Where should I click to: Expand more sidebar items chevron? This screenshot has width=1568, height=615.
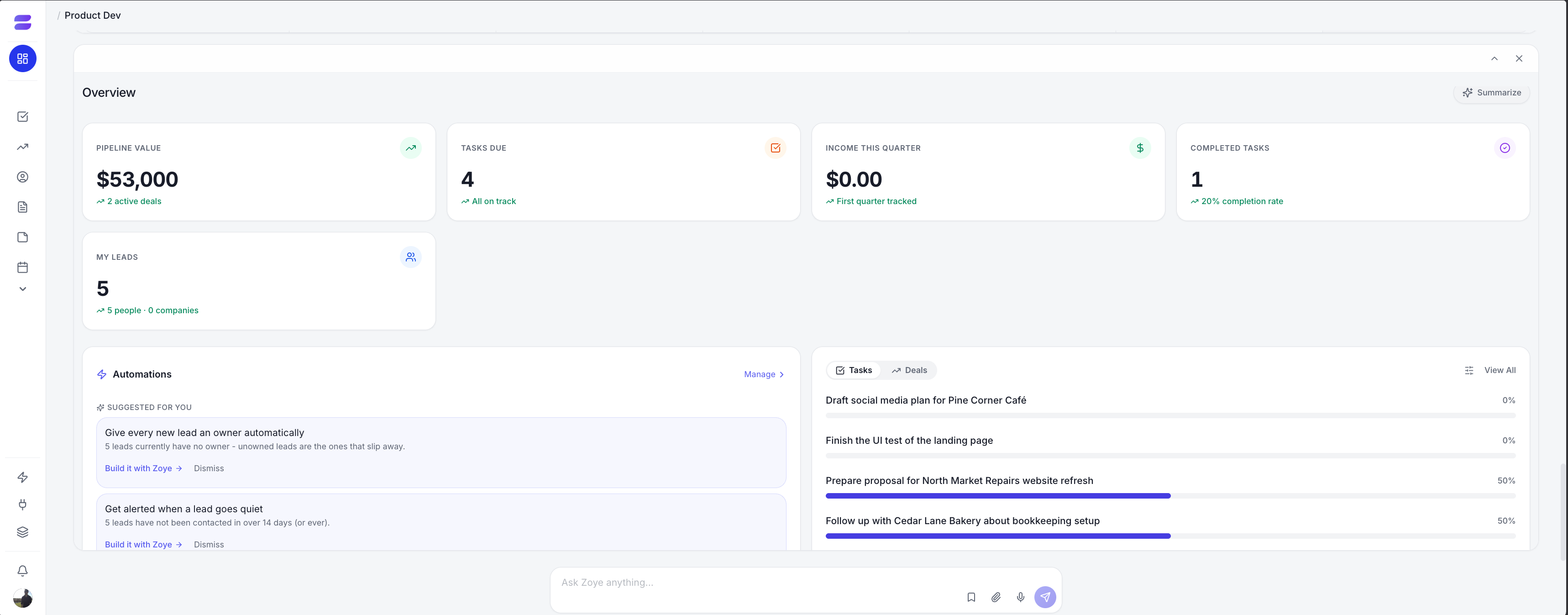coord(22,289)
